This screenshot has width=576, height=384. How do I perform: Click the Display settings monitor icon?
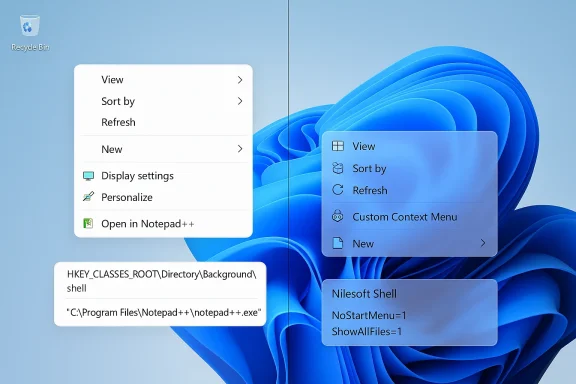pyautogui.click(x=89, y=176)
